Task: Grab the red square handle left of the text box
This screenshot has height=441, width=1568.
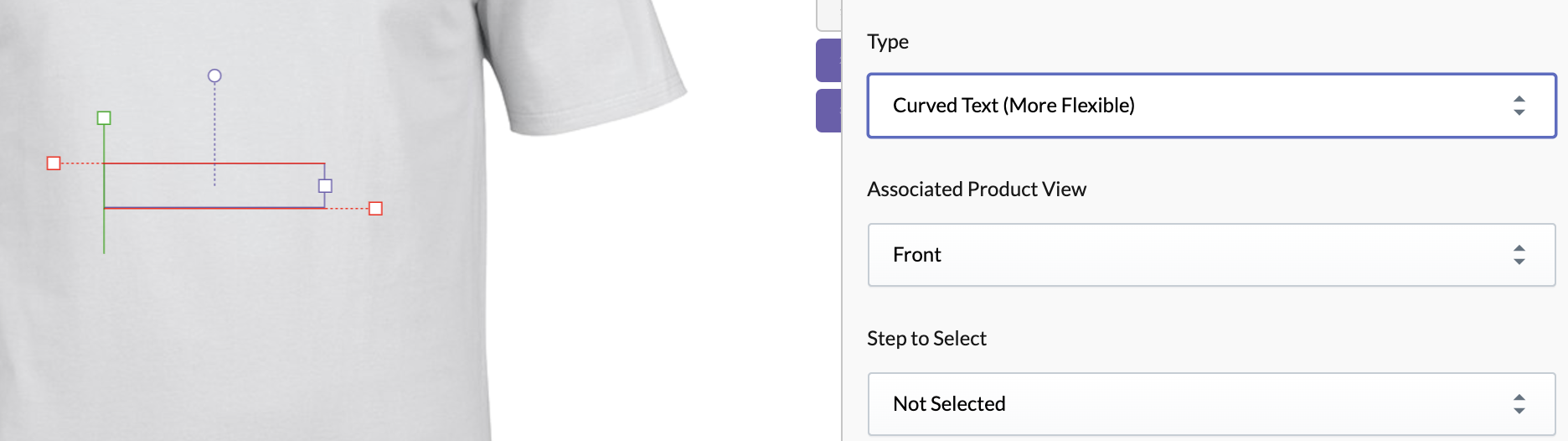Action: 54,163
